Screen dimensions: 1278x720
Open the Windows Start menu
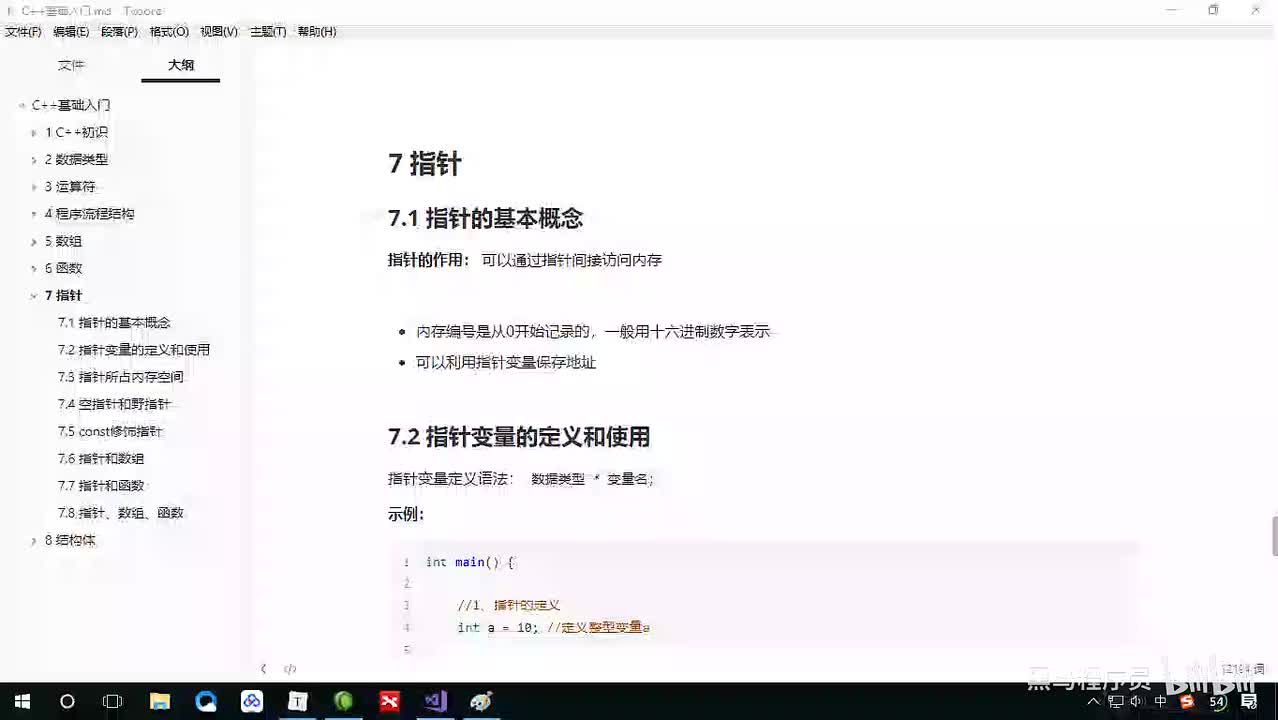[22, 702]
